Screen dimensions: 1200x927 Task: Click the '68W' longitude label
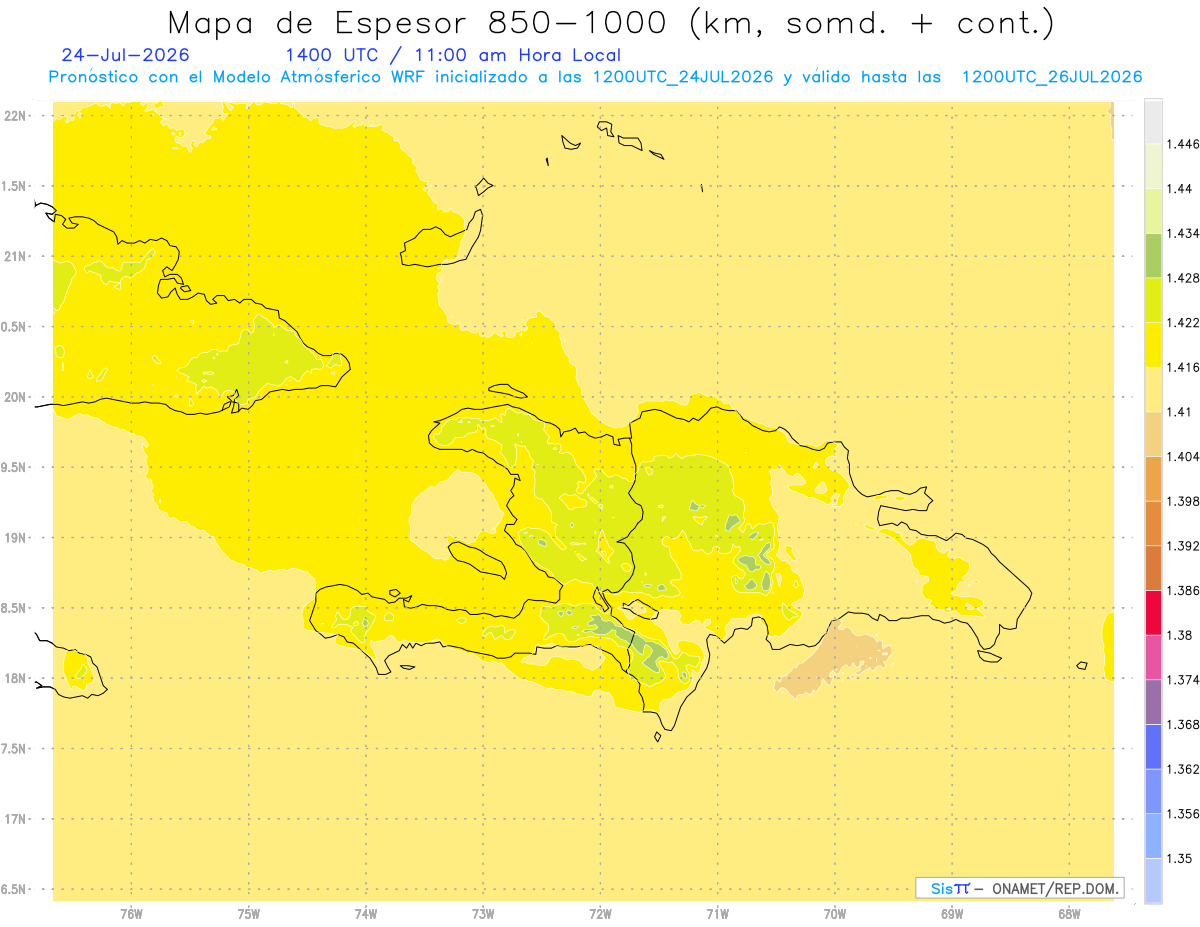point(1069,913)
